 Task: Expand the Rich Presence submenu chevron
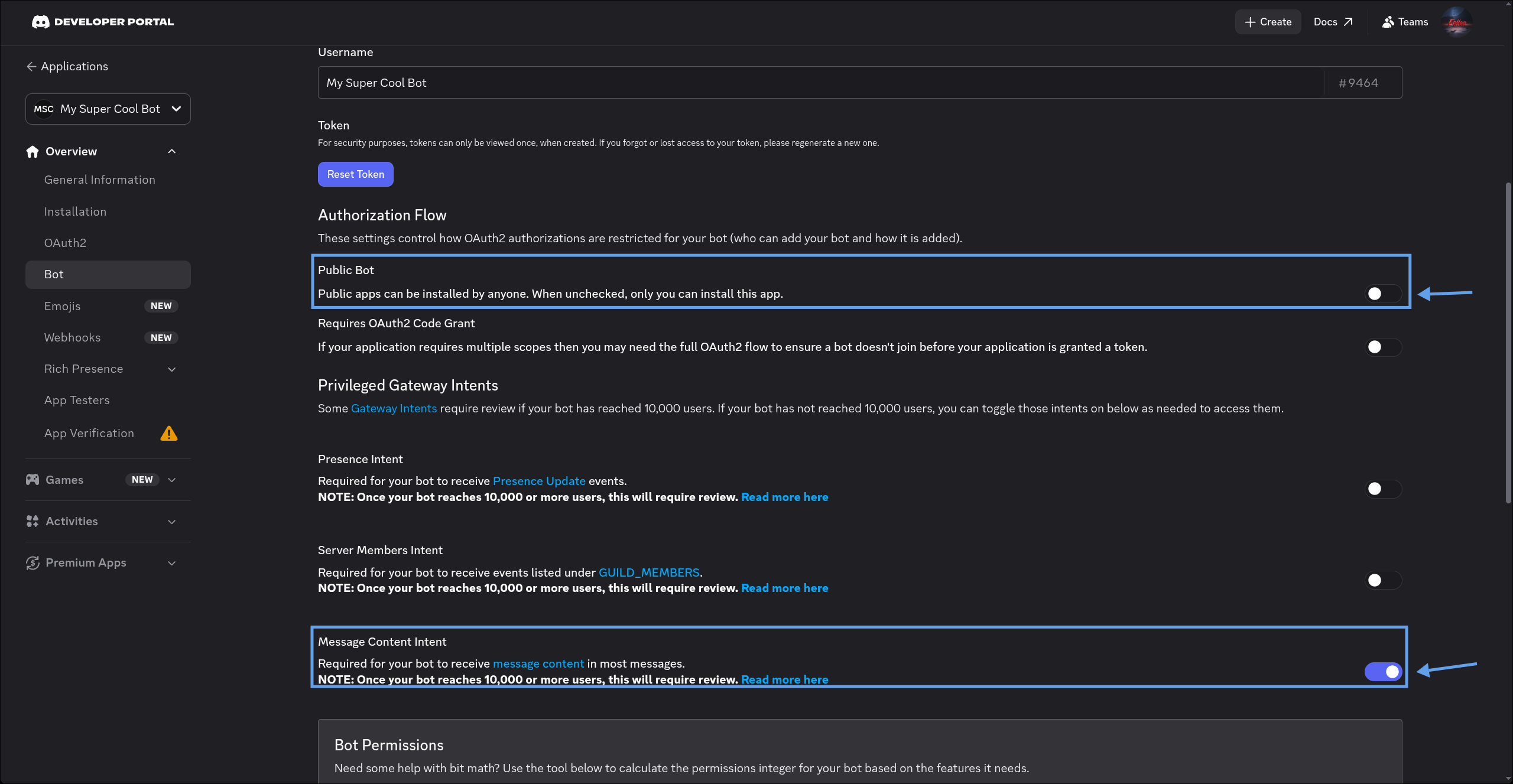172,369
